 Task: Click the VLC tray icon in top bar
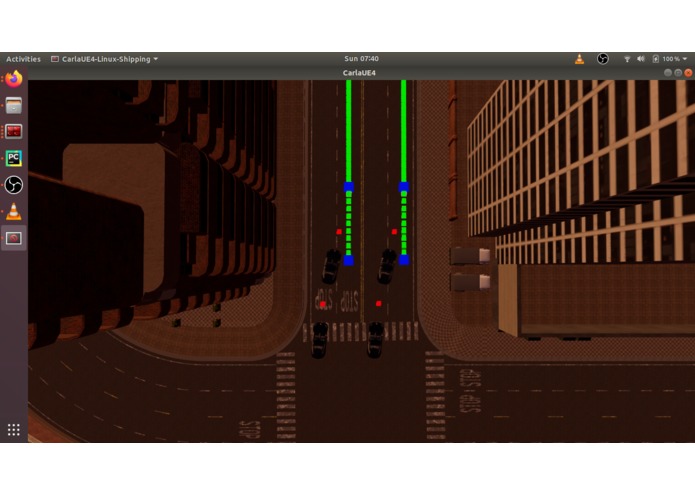pos(579,59)
